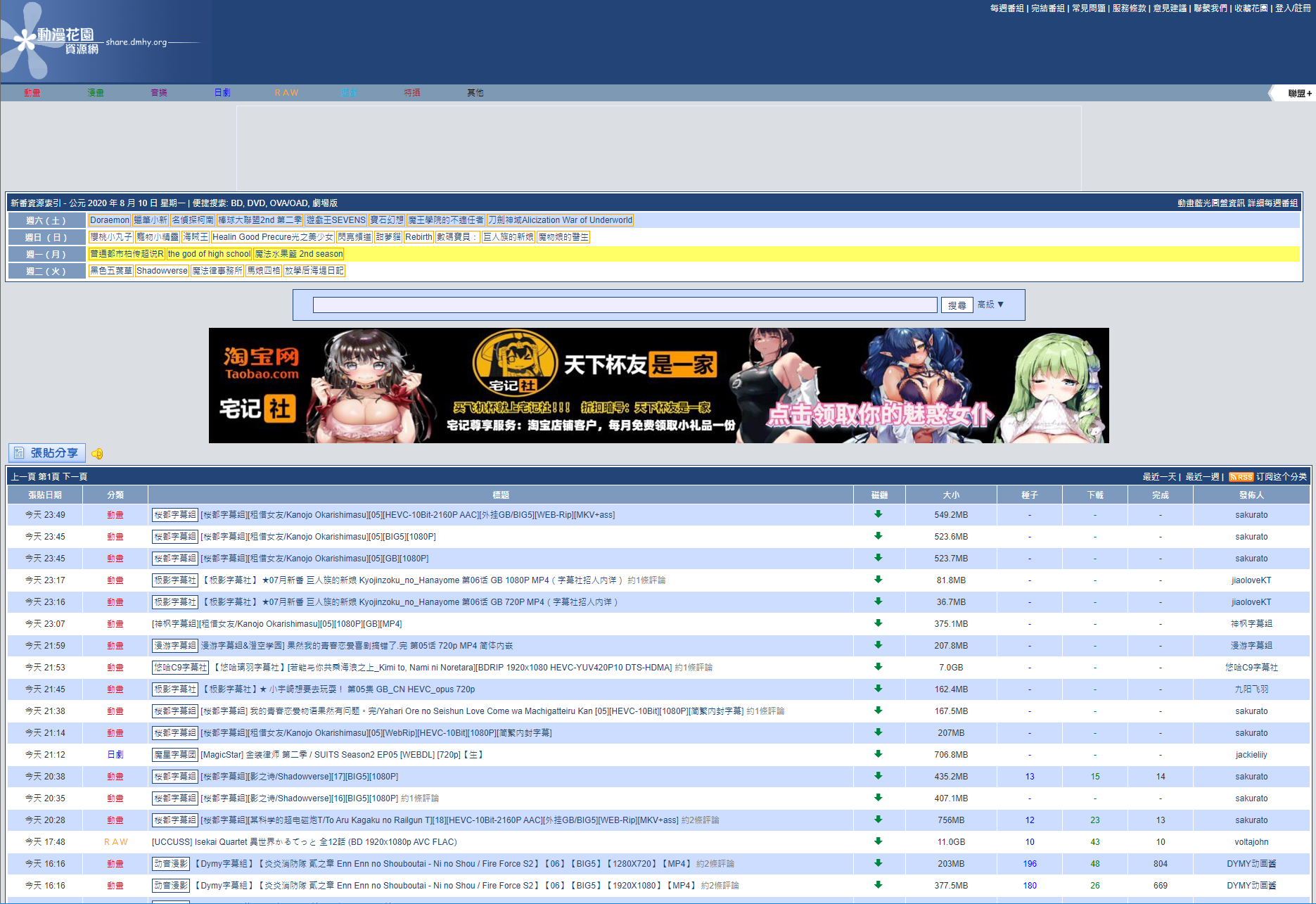
Task: Click the 下一頁 next page link
Action: [75, 477]
